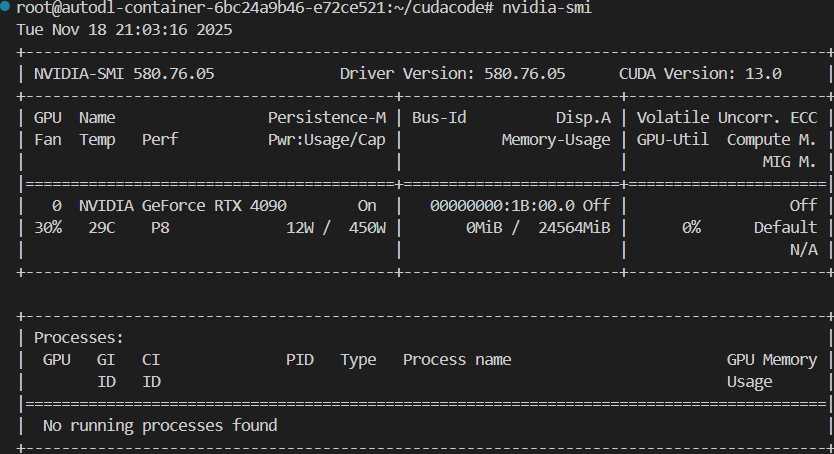Click the blue command status dot
The width and height of the screenshot is (834, 454).
tap(6, 8)
